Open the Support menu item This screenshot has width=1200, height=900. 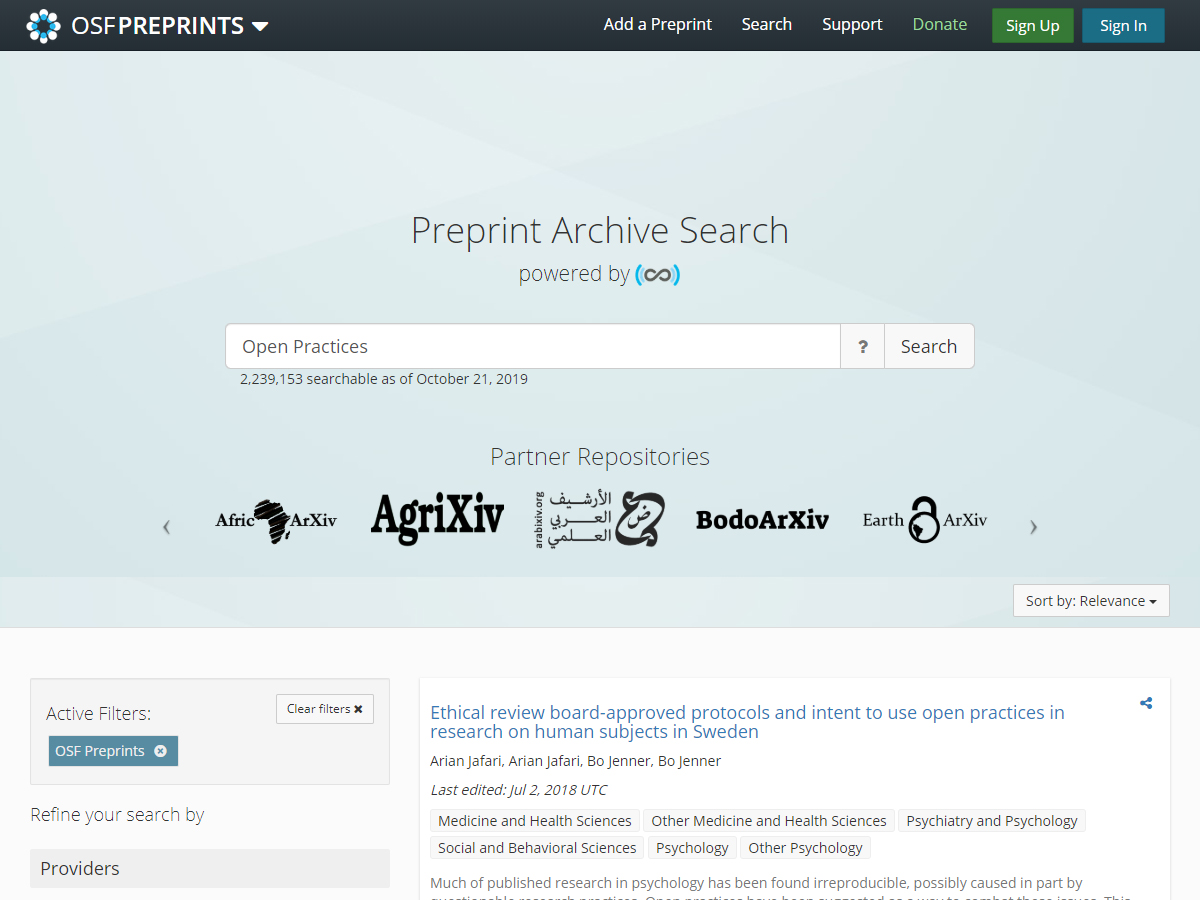(x=852, y=25)
